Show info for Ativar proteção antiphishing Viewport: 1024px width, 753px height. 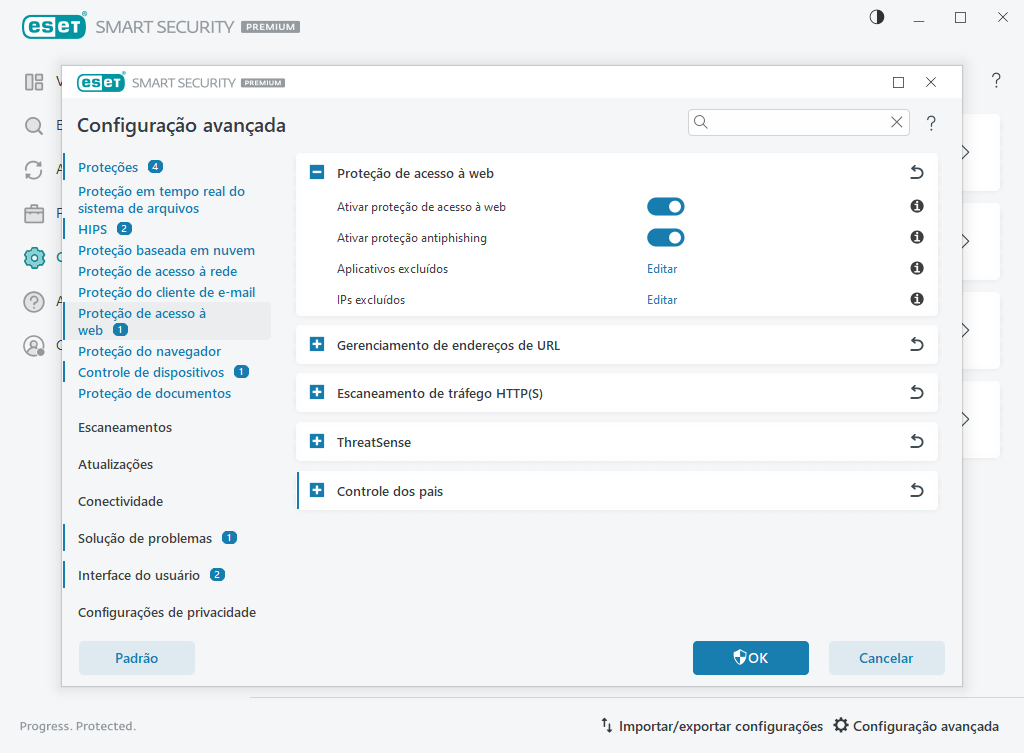point(917,237)
